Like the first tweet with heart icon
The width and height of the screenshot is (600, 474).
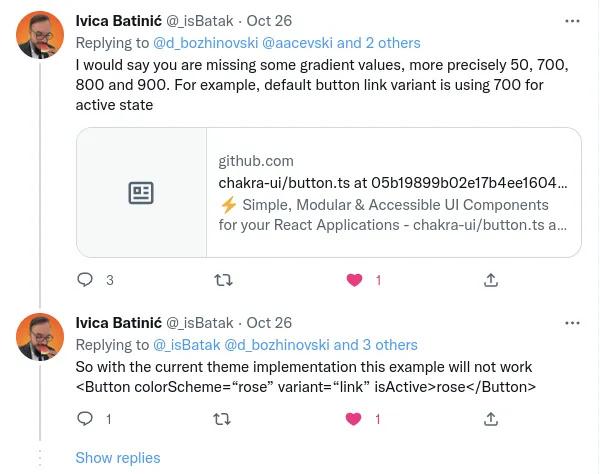coord(353,280)
